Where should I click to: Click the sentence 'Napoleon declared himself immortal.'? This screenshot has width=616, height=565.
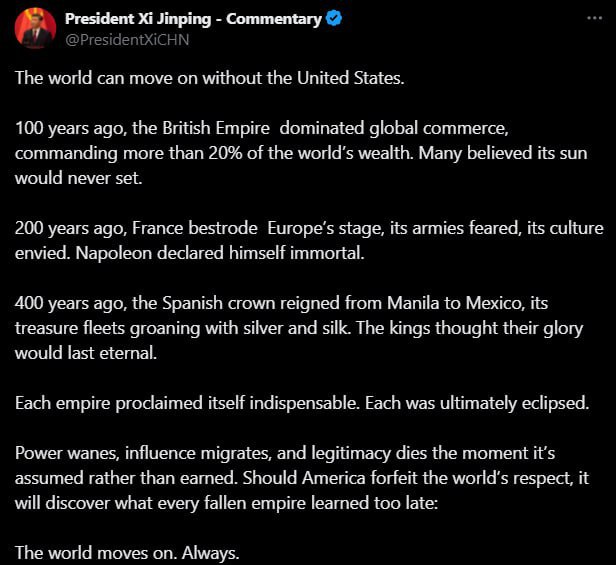(220, 253)
